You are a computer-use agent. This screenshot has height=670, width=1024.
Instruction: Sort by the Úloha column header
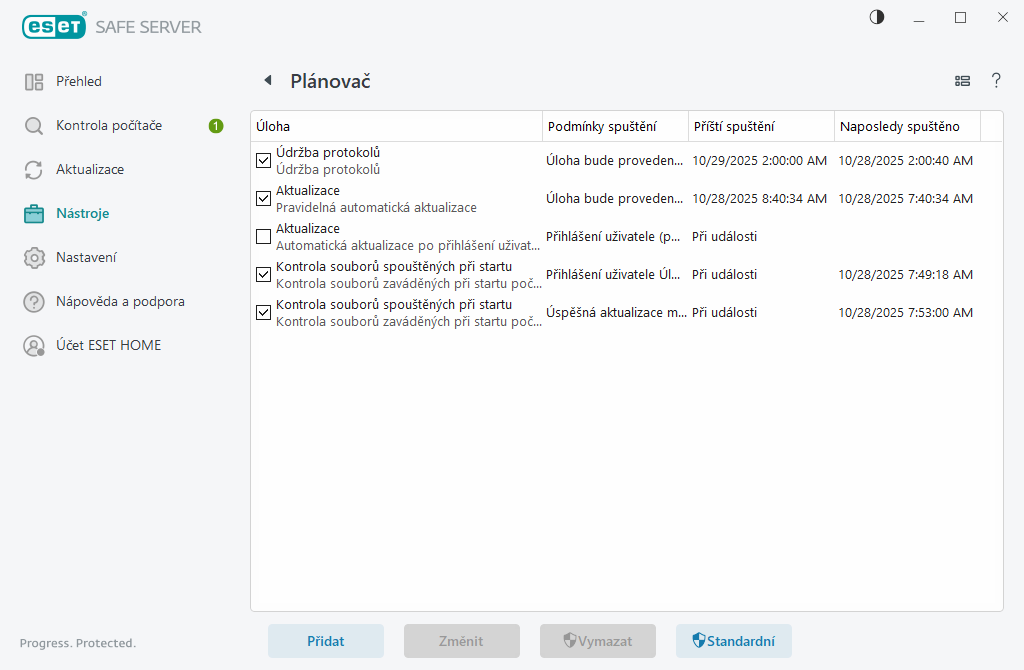click(x=395, y=126)
